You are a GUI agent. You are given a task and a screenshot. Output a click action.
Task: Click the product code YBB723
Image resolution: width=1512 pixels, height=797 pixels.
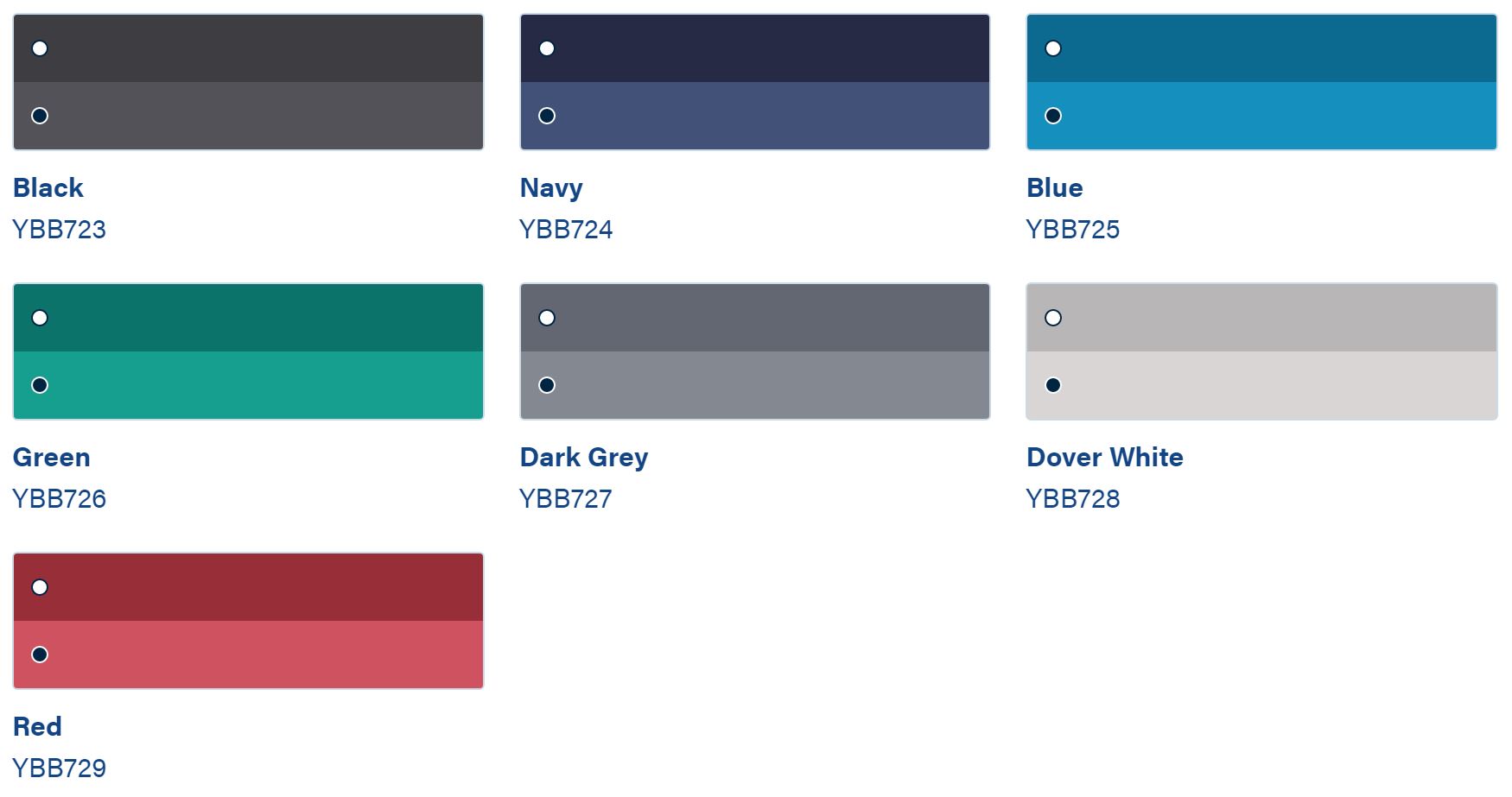coord(59,230)
